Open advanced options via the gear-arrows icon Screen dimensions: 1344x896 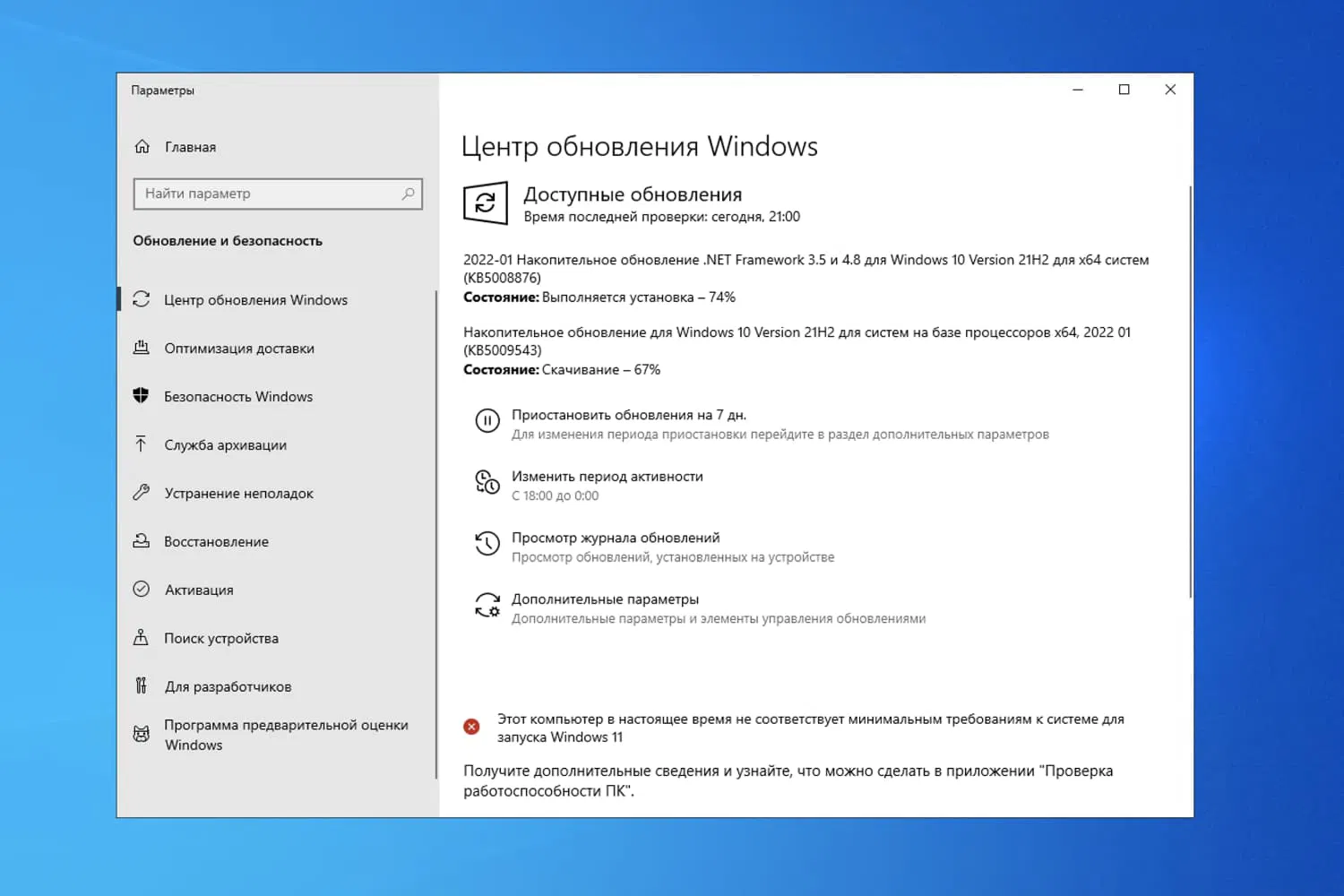pyautogui.click(x=487, y=605)
